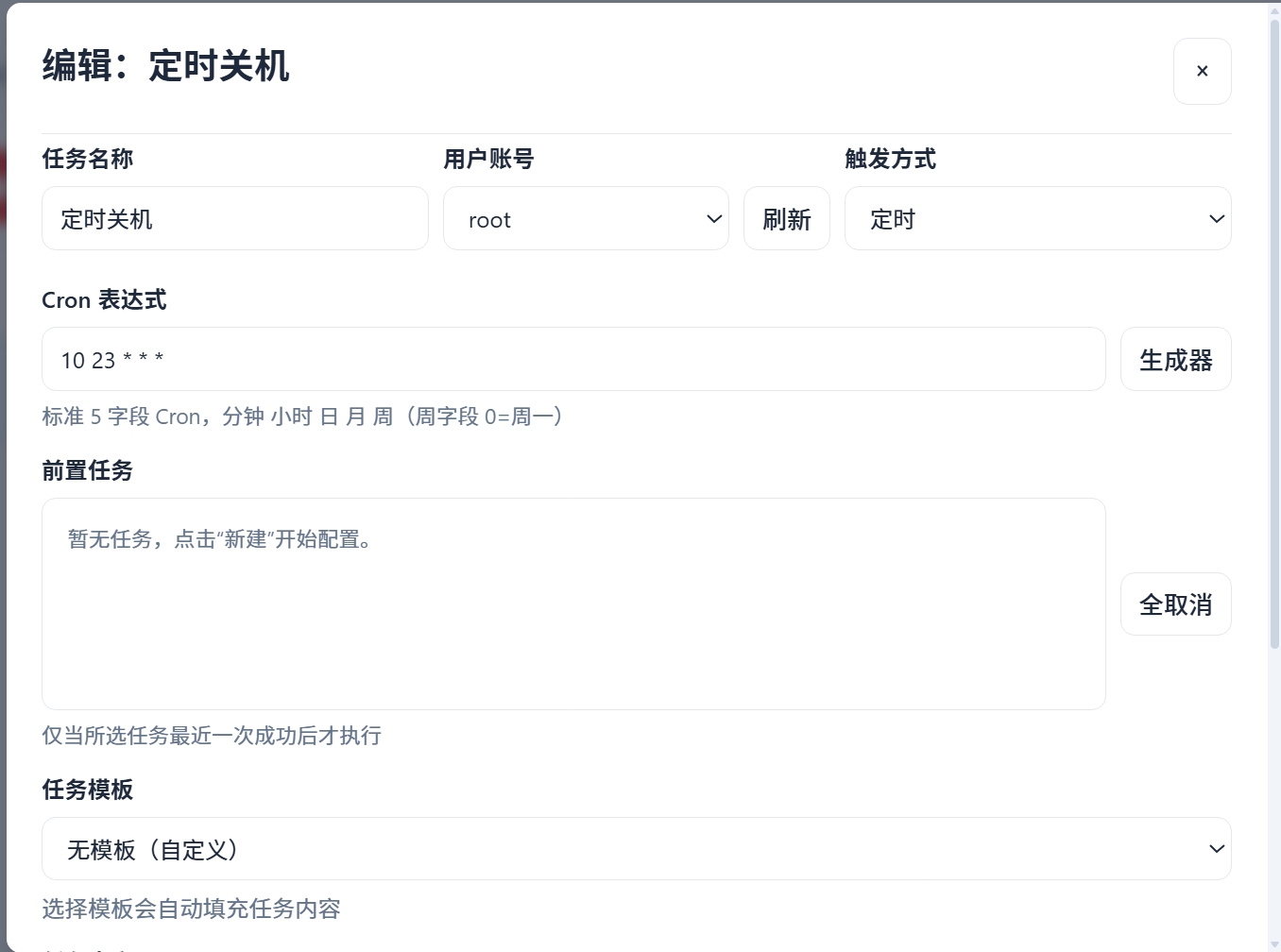Click the Cron 表达式 section label
Screen dimensions: 1281x952
tap(104, 299)
